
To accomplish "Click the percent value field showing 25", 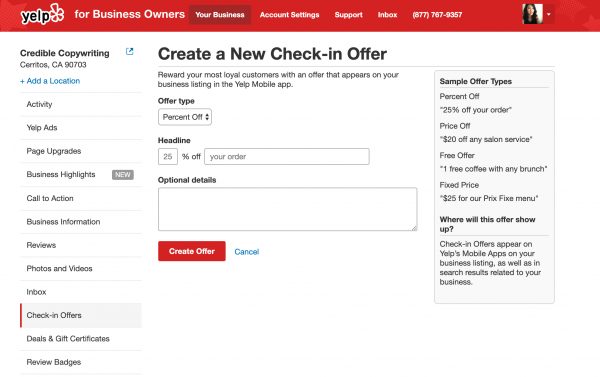I will pos(168,157).
